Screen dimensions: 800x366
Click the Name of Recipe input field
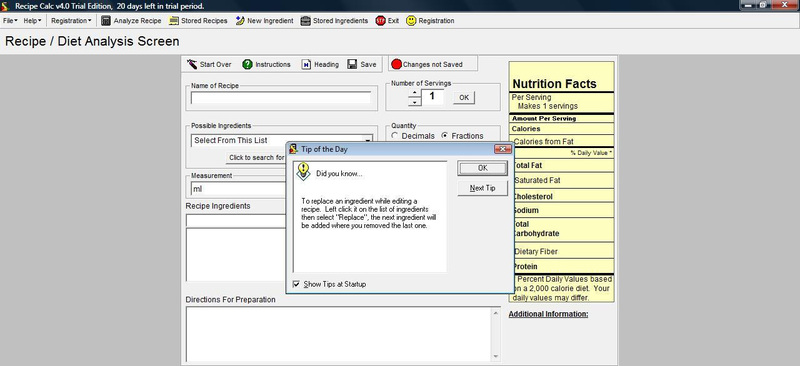tap(281, 98)
